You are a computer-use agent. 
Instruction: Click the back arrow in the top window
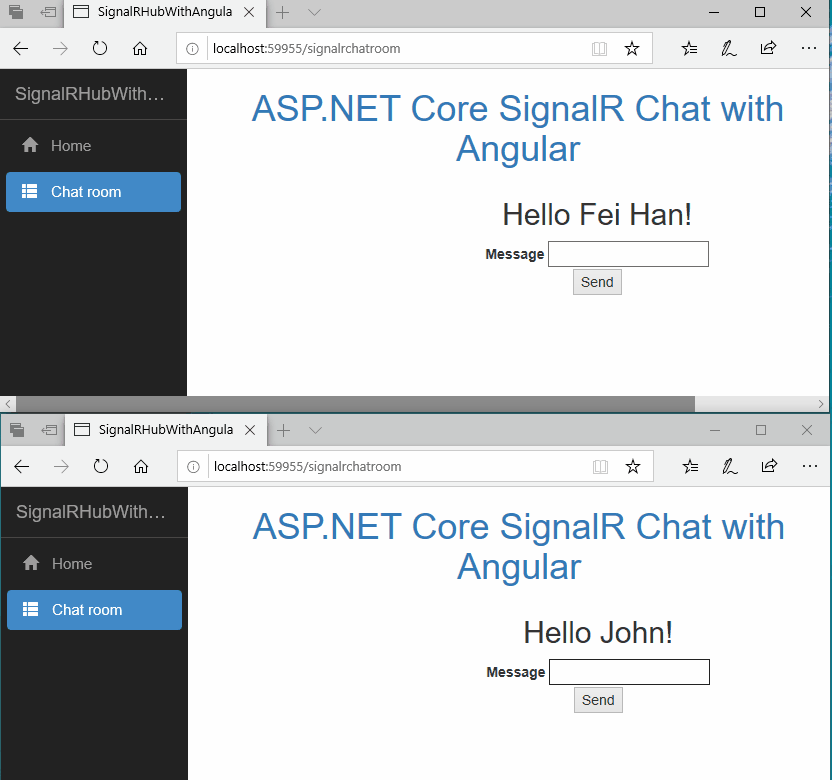pyautogui.click(x=20, y=47)
